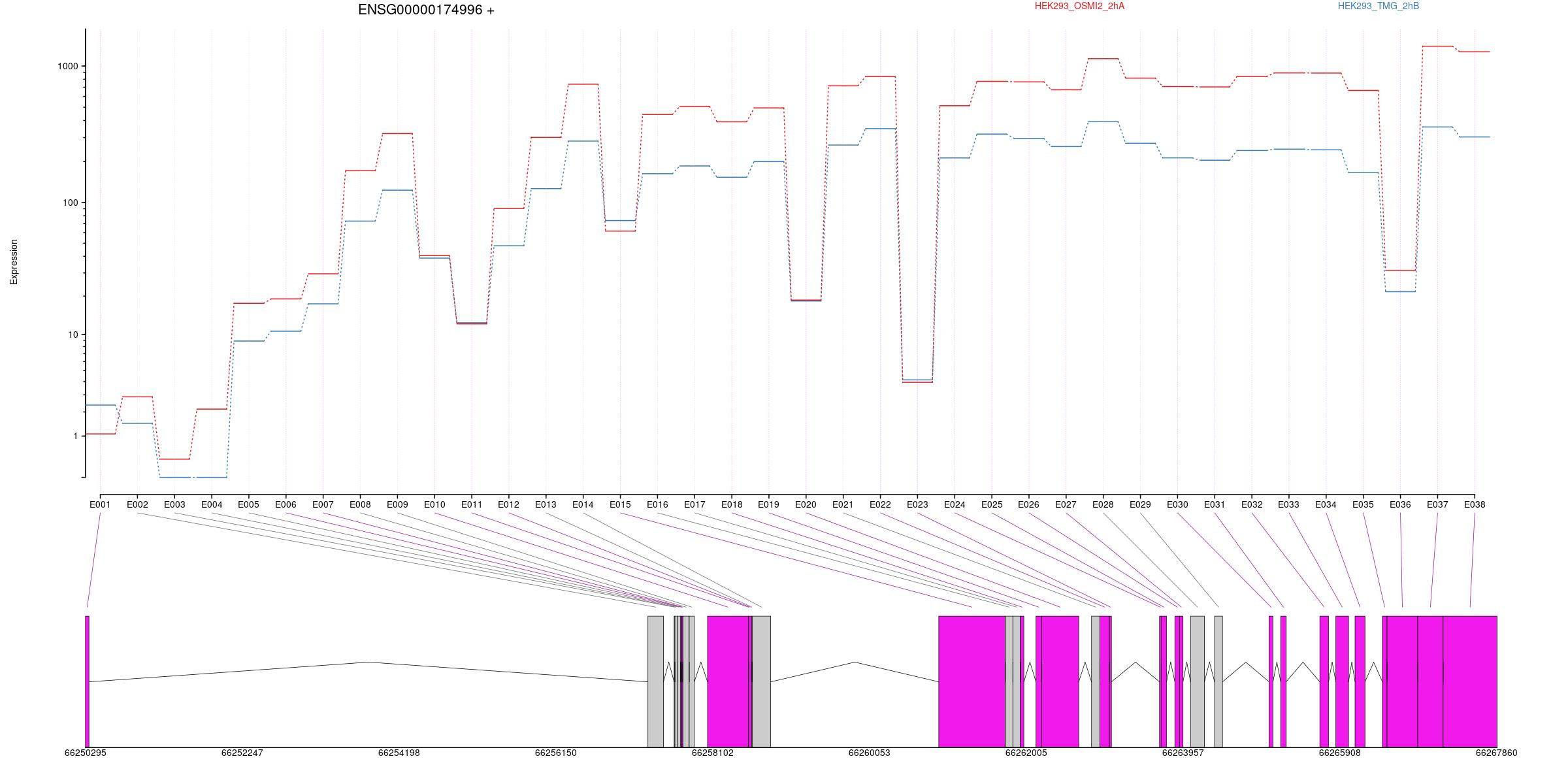Click the E010 exon label
1568x784 pixels.
coord(434,504)
